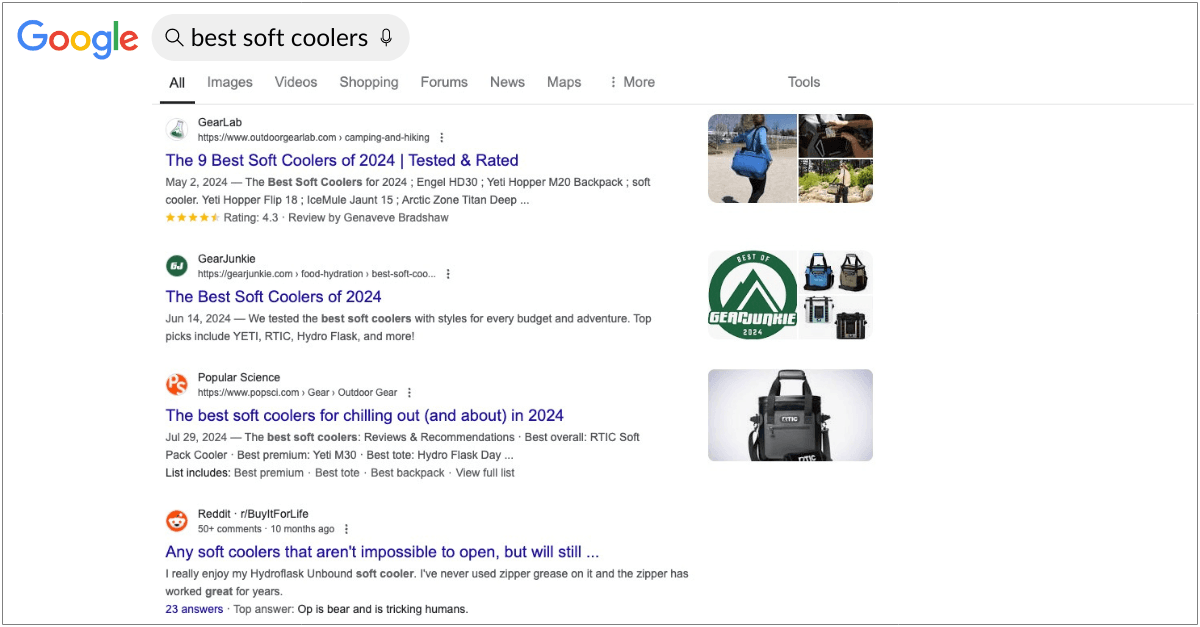Select the Forums tab
This screenshot has height=627, width=1200.
coord(444,82)
